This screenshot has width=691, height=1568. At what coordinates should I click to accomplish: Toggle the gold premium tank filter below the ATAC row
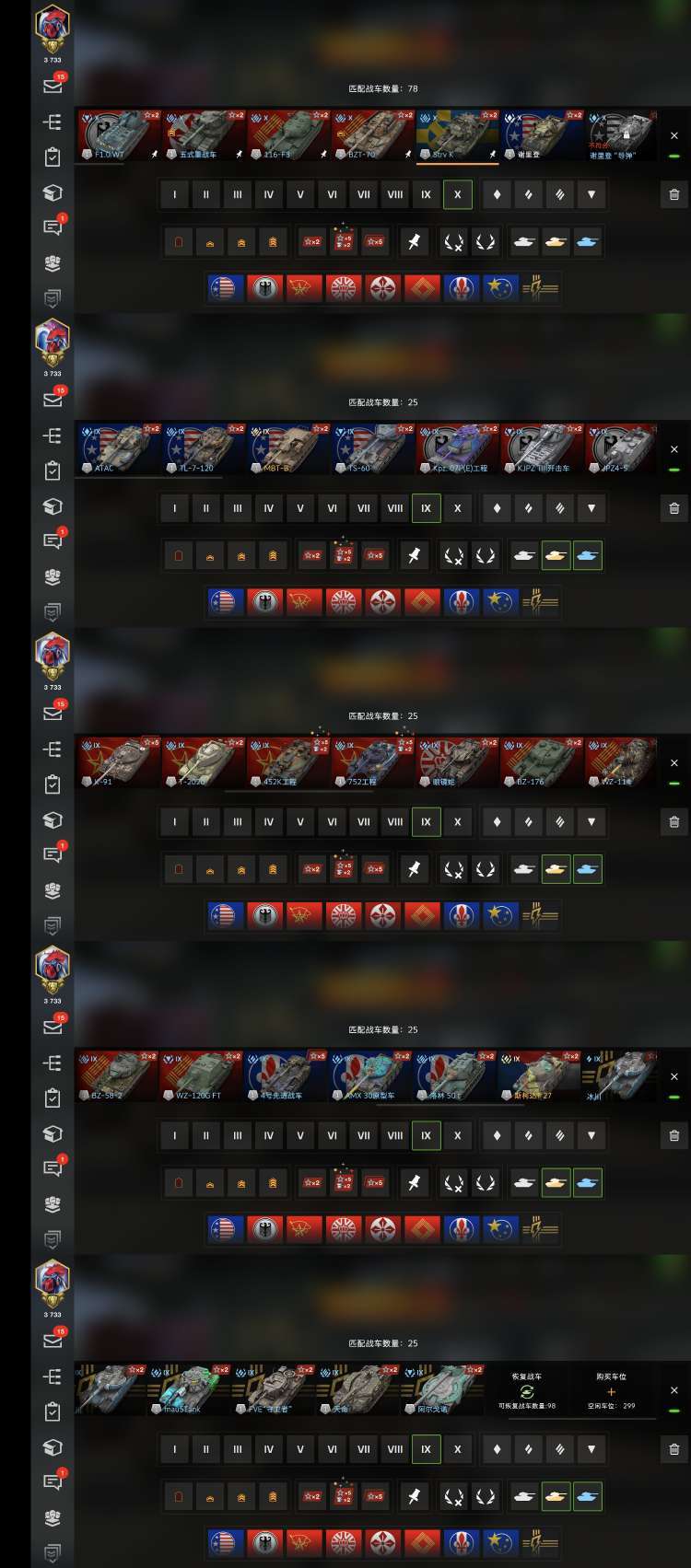pos(556,555)
